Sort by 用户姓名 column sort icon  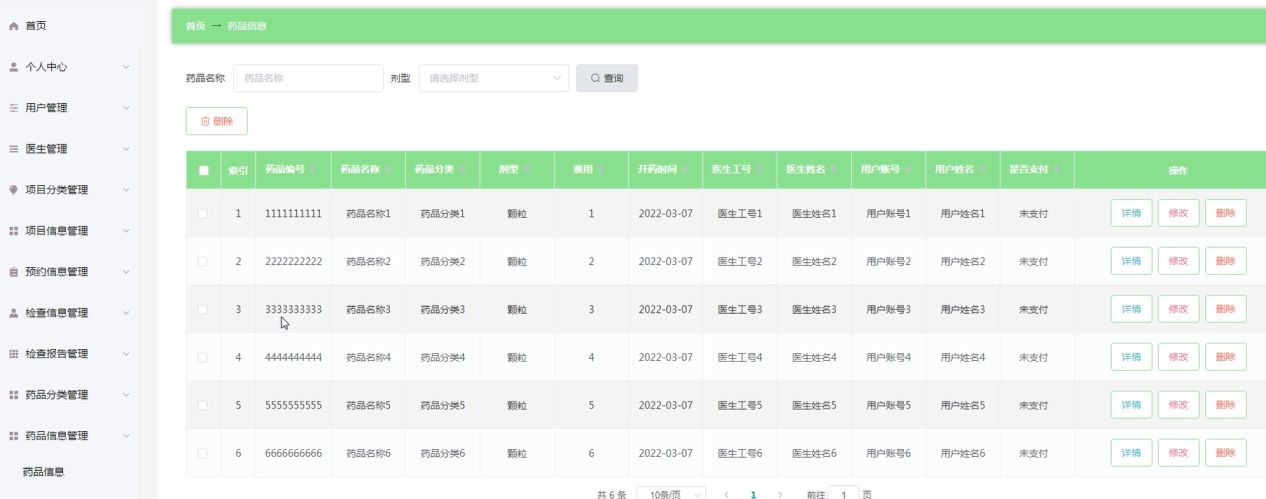(x=982, y=170)
